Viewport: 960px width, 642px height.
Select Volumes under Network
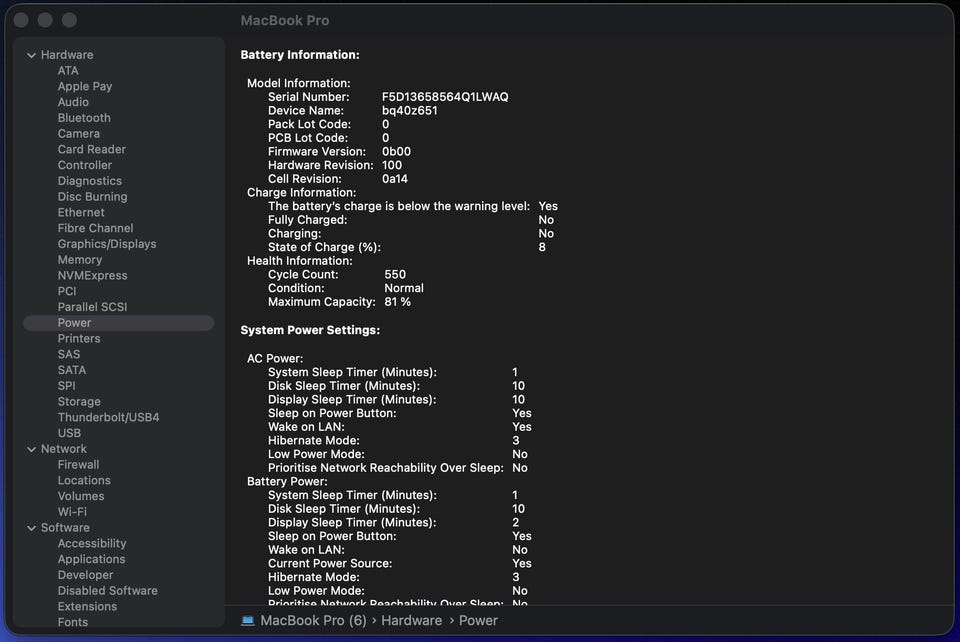[81, 496]
